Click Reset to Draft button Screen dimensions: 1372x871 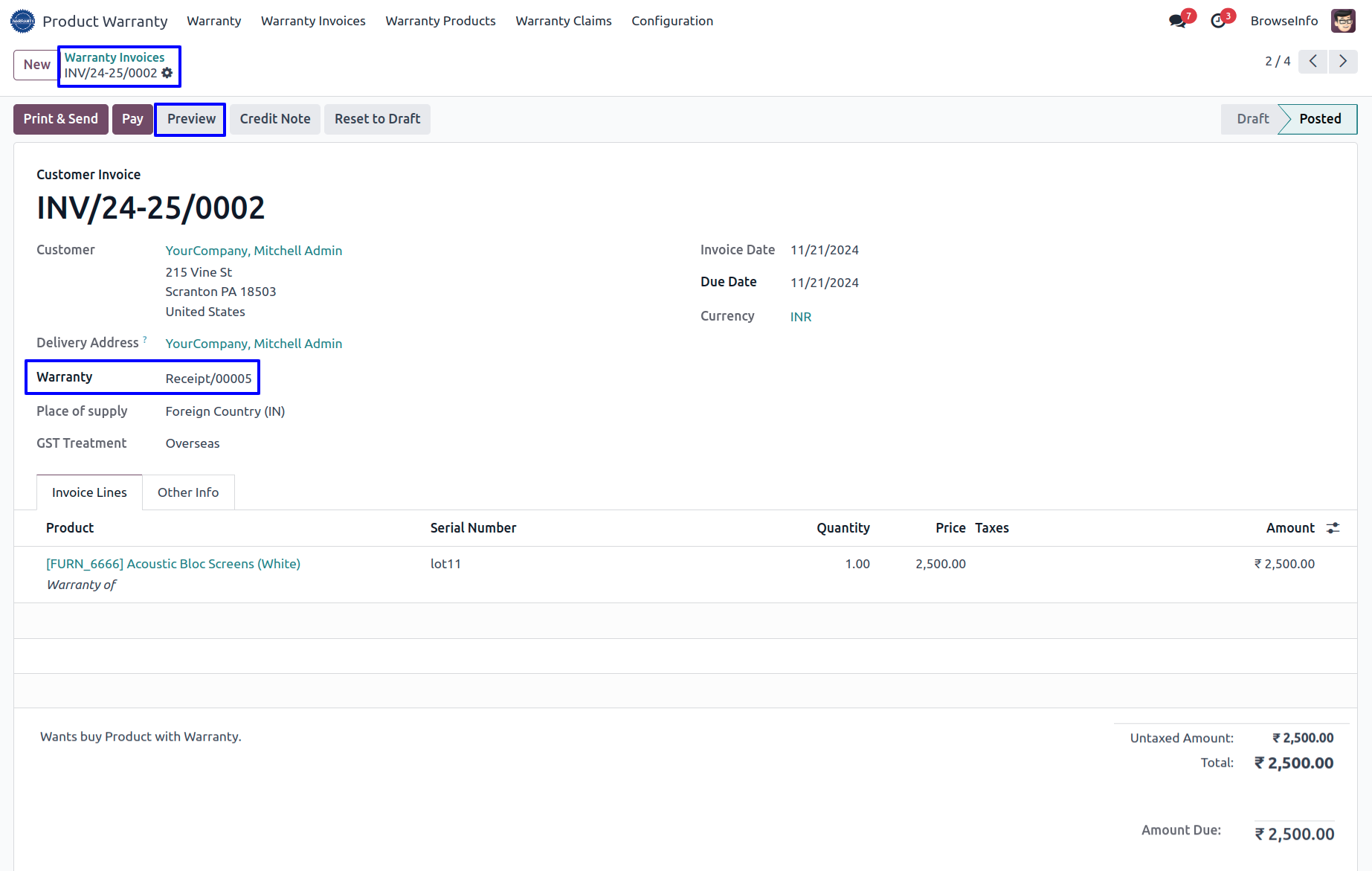click(x=377, y=119)
